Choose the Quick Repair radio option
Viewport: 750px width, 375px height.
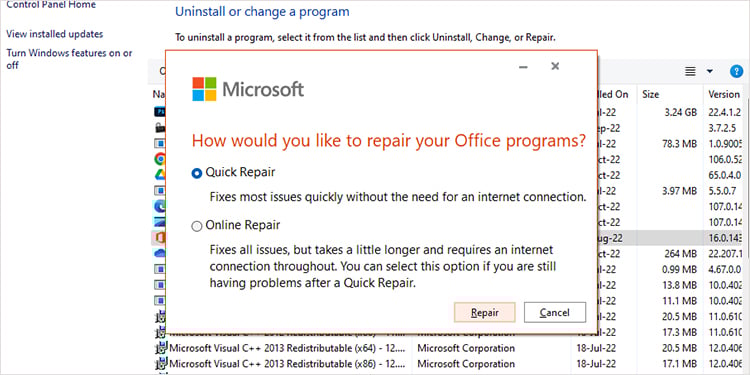pyautogui.click(x=197, y=173)
